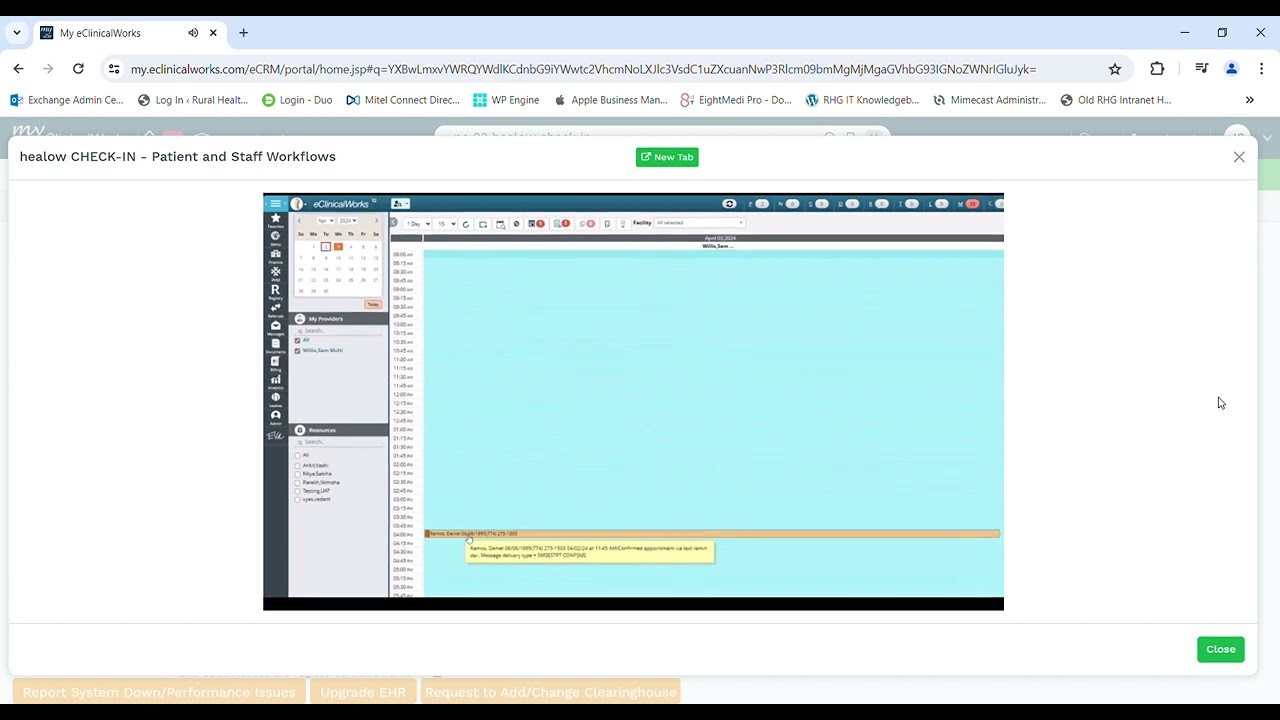
Task: Click the sync icon in top bar
Action: coord(729,204)
